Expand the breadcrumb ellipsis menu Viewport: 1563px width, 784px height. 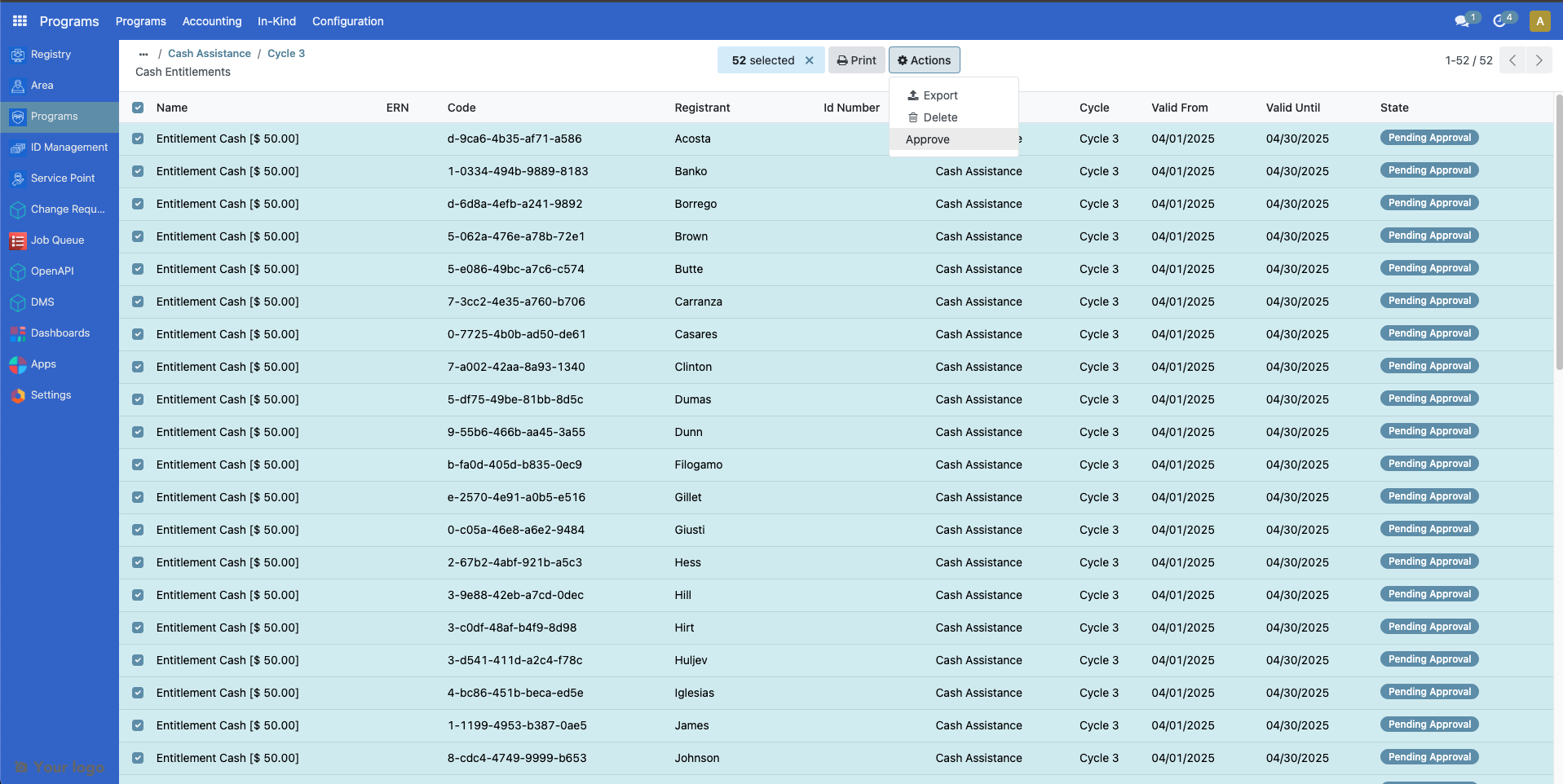[143, 53]
